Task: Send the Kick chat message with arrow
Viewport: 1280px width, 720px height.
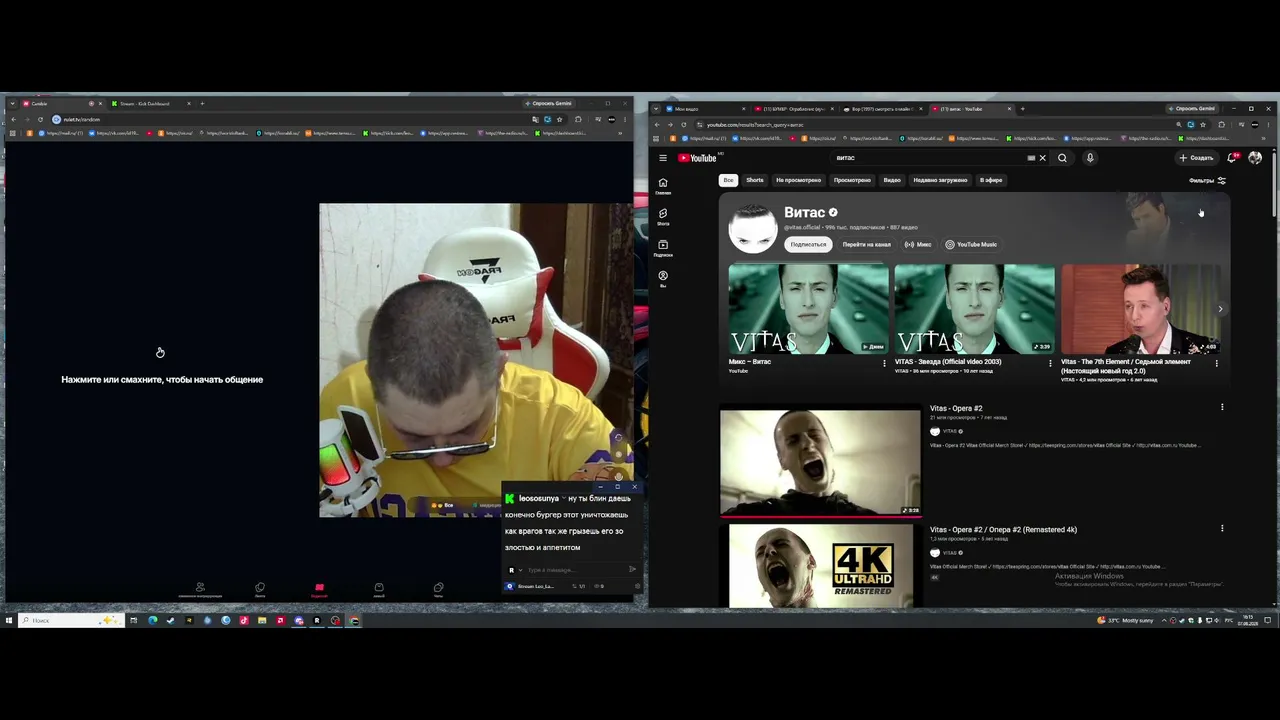Action: tap(632, 570)
